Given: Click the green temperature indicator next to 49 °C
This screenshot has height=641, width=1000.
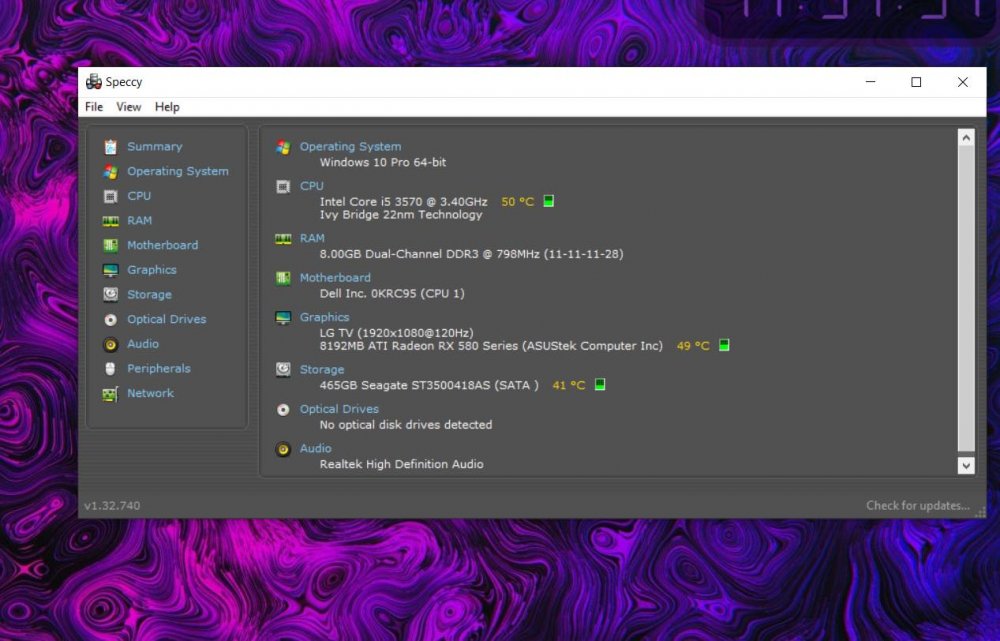Looking at the screenshot, I should [724, 346].
